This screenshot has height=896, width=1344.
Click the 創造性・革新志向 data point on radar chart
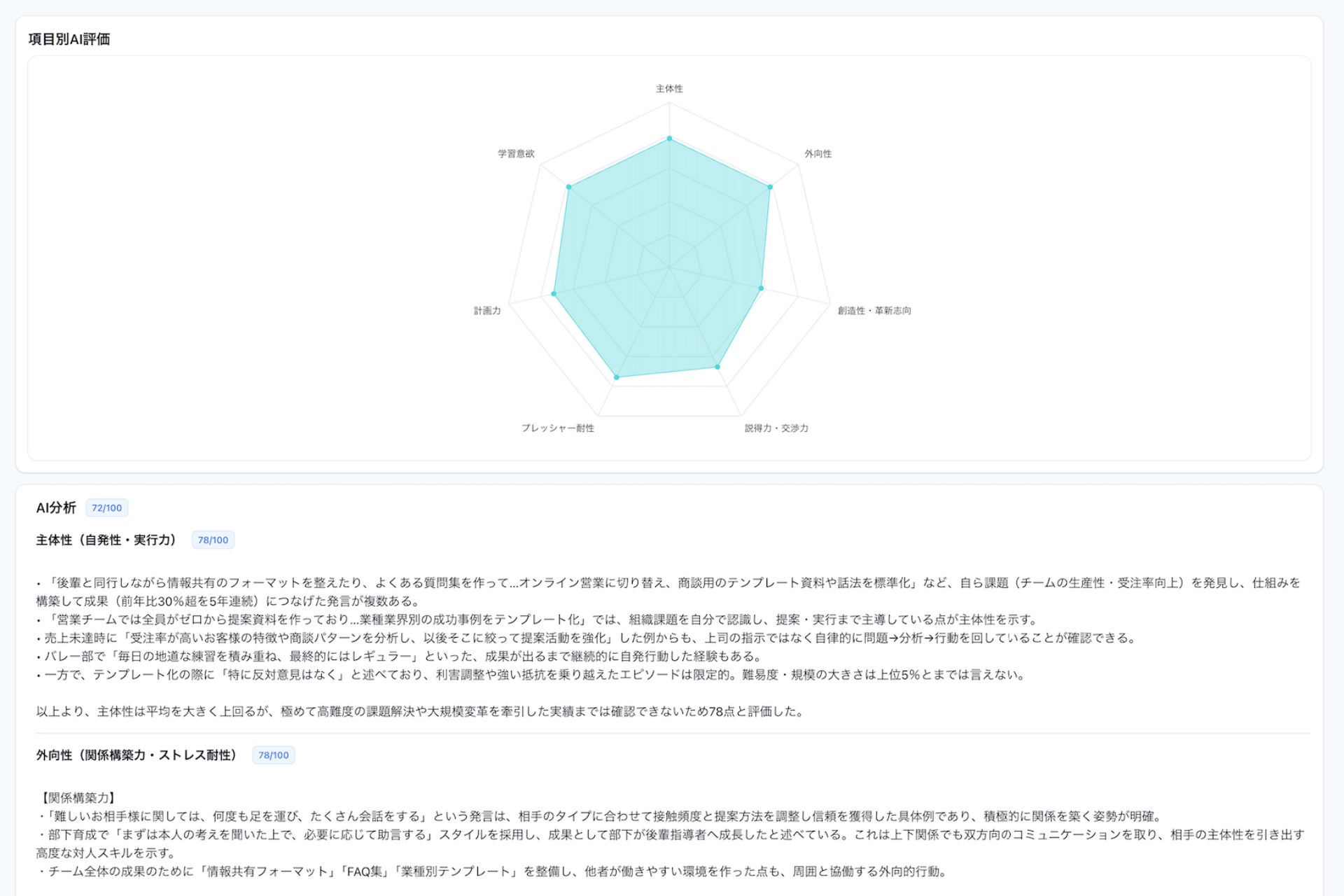(x=761, y=288)
